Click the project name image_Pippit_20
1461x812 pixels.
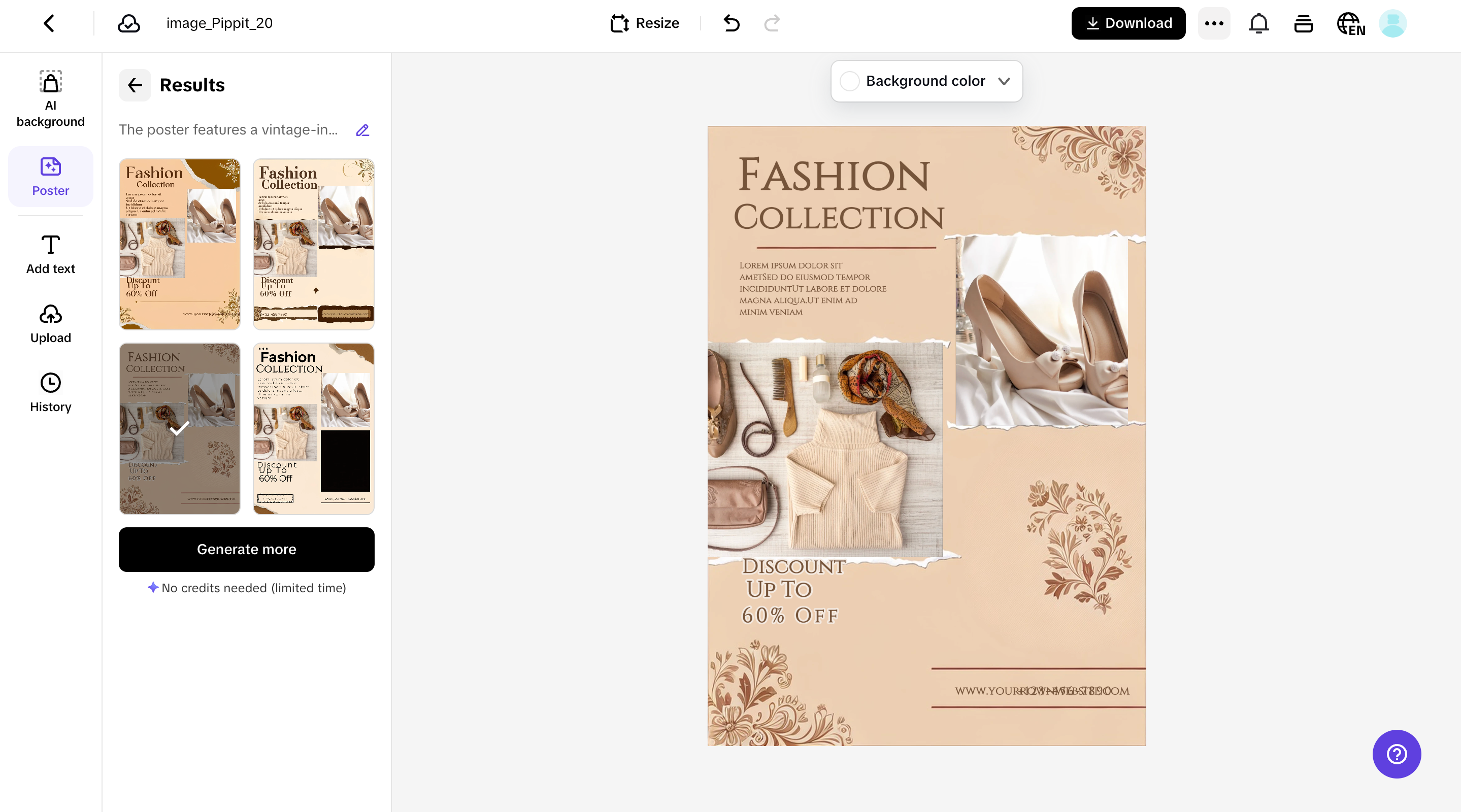[219, 23]
